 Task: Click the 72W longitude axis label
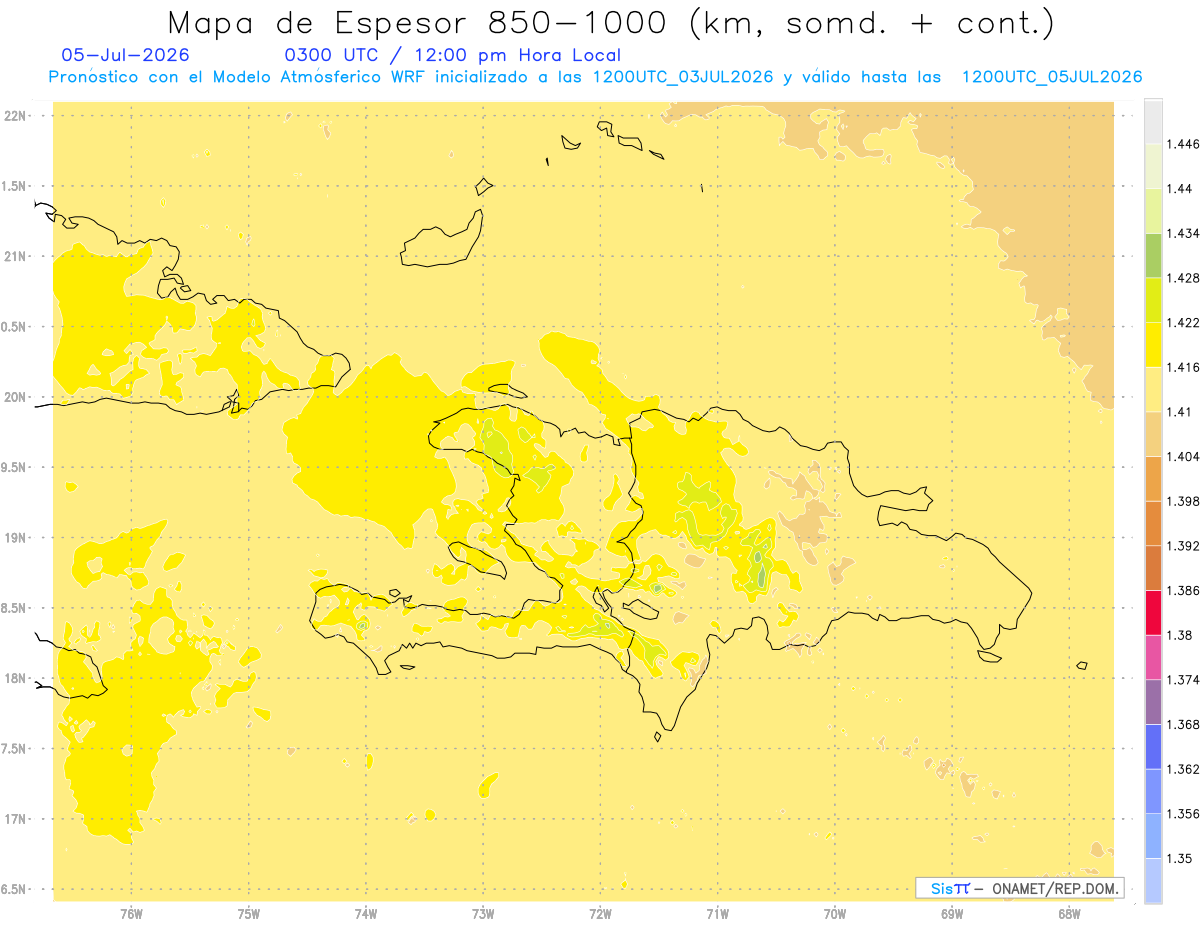coord(601,914)
